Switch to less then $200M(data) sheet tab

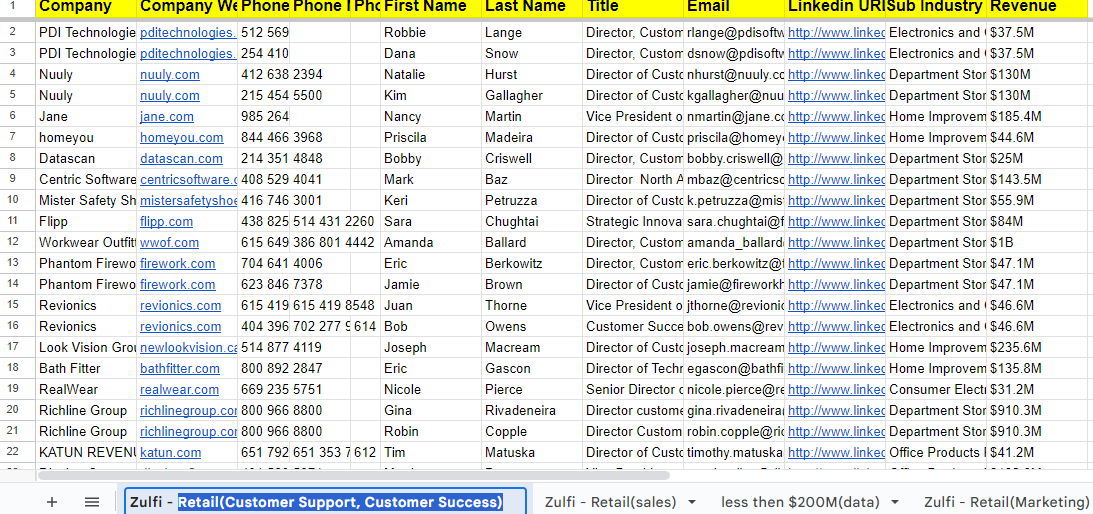tap(800, 501)
